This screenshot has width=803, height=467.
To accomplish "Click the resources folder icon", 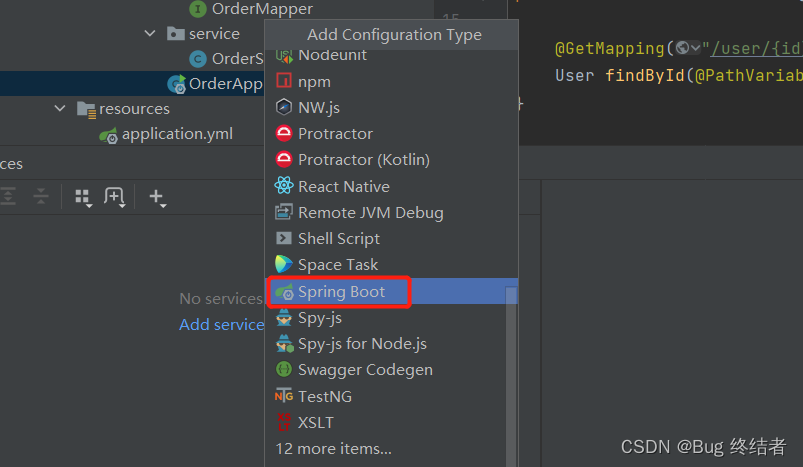I will point(86,110).
